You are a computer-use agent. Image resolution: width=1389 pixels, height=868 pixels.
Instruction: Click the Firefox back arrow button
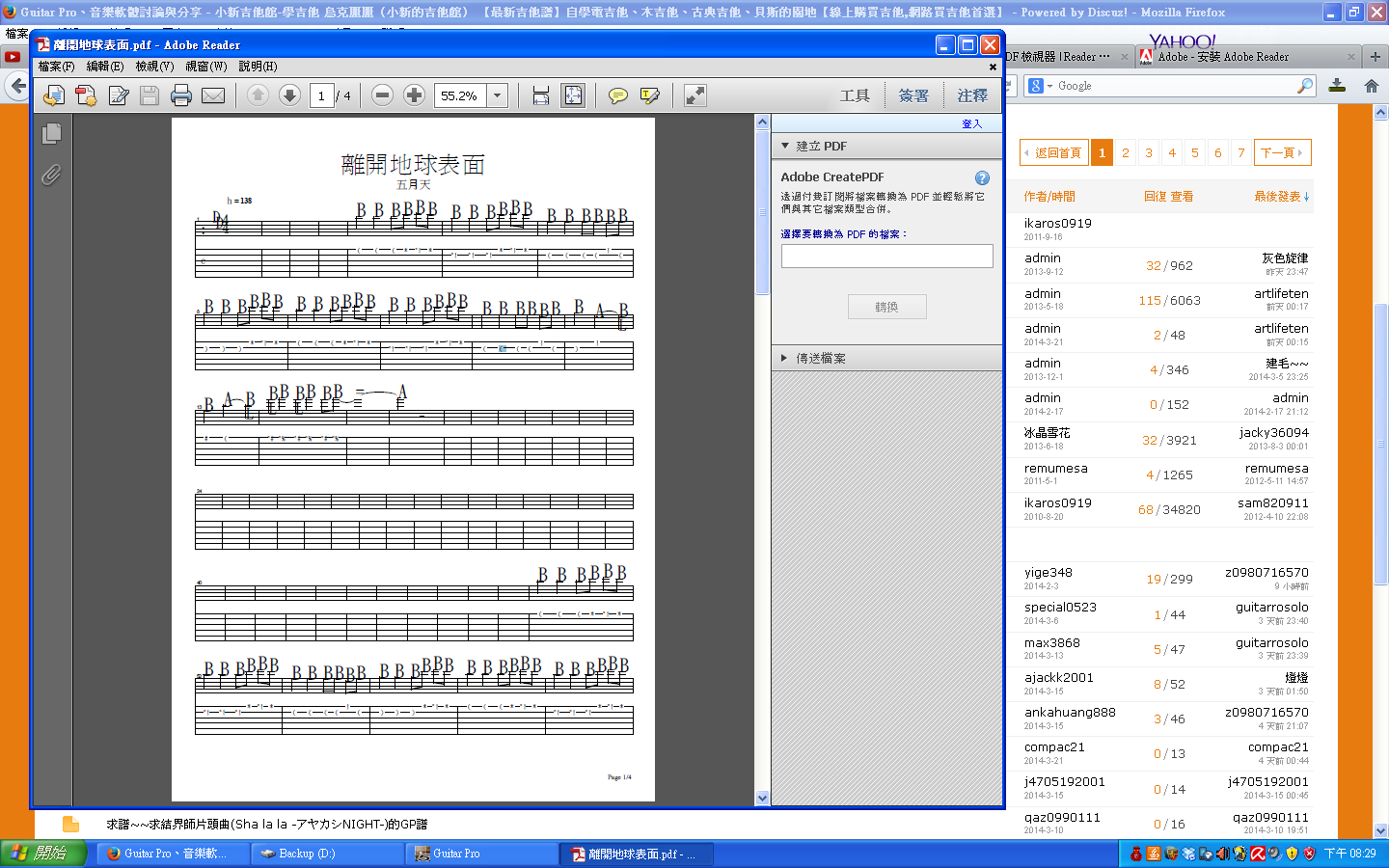[17, 86]
